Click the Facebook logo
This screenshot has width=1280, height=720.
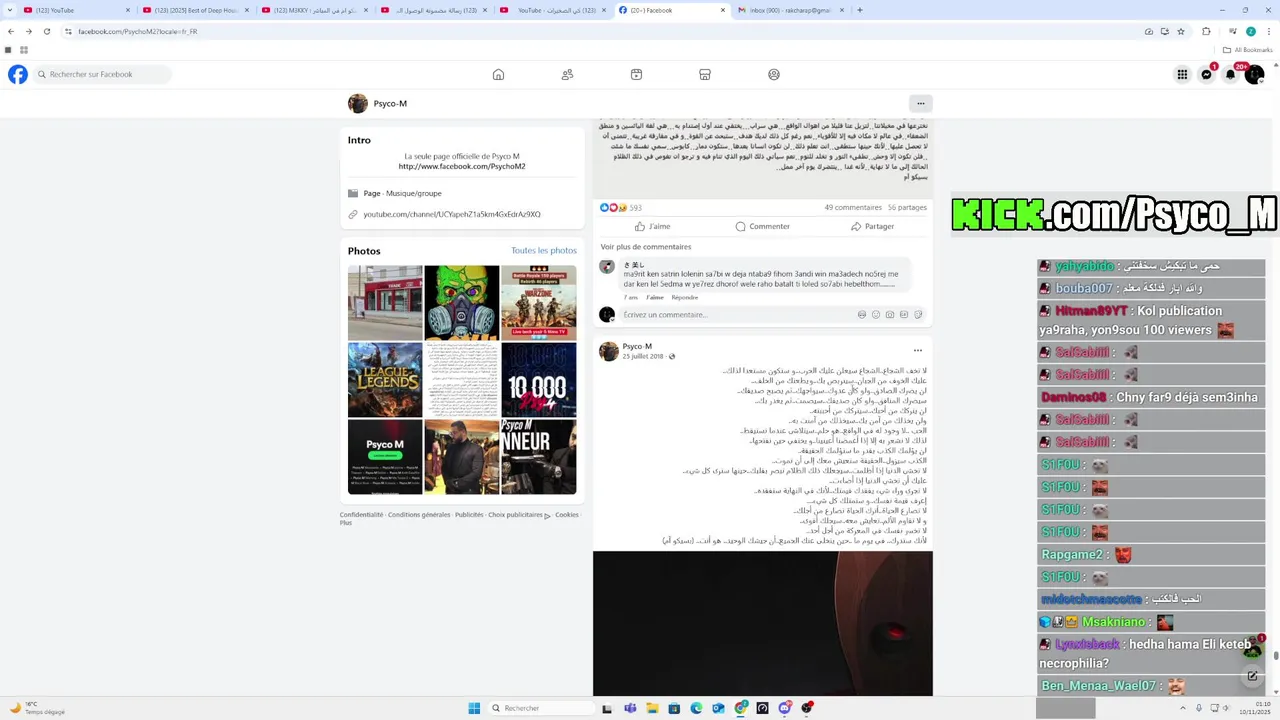coord(18,74)
